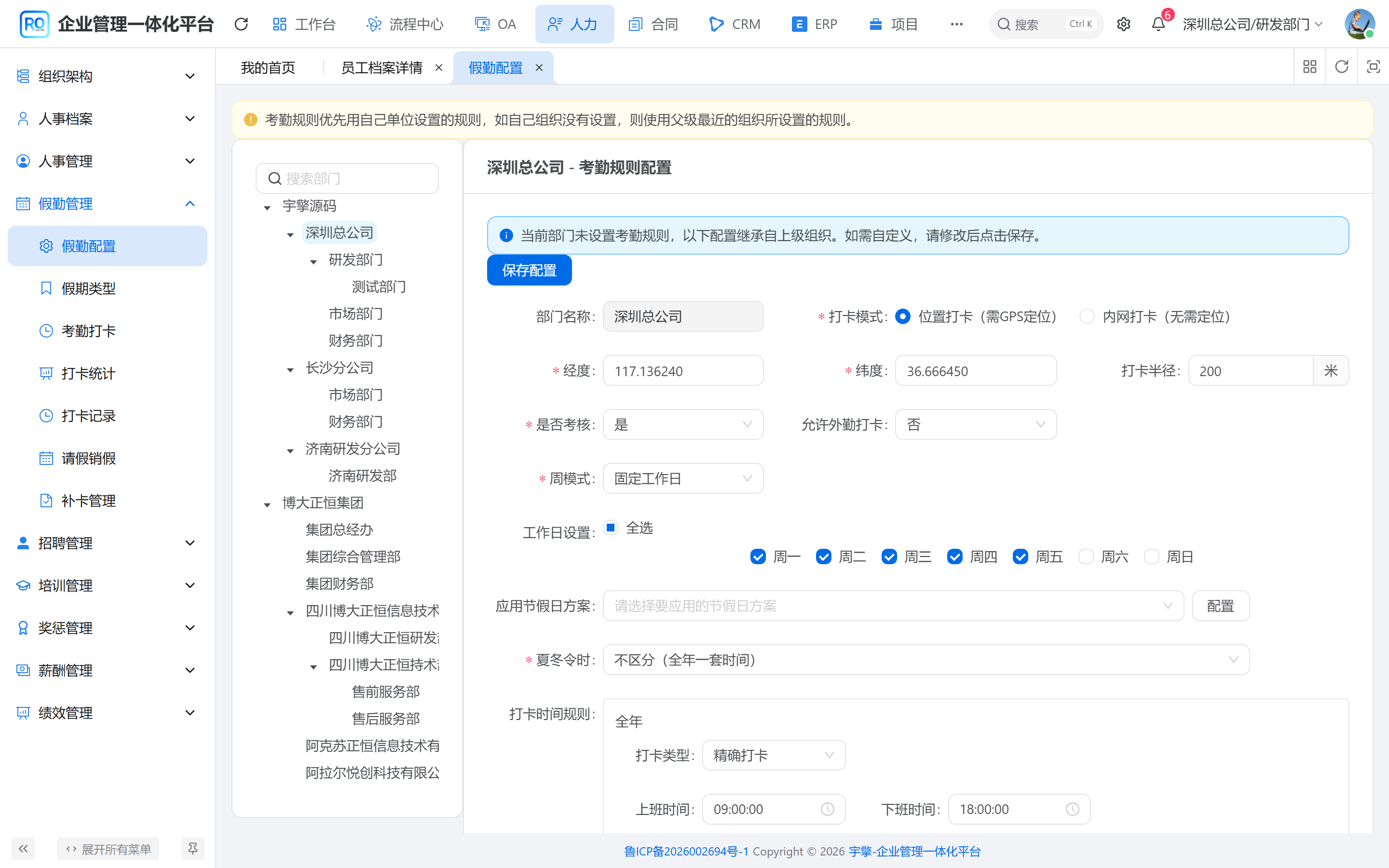The height and width of the screenshot is (868, 1389).
Task: Click the refresh icon beside platform title
Action: [x=241, y=24]
